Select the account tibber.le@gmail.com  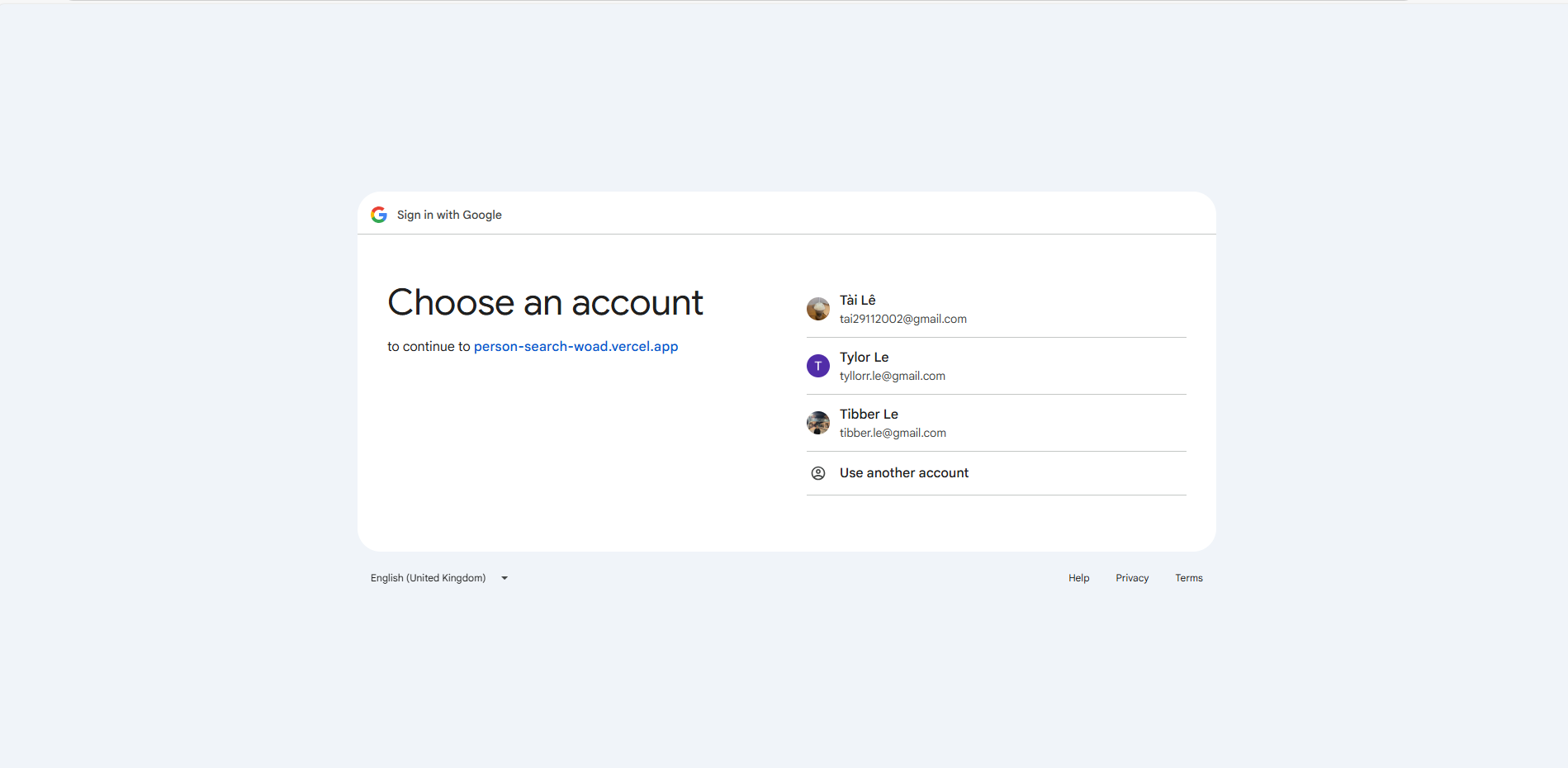point(893,432)
